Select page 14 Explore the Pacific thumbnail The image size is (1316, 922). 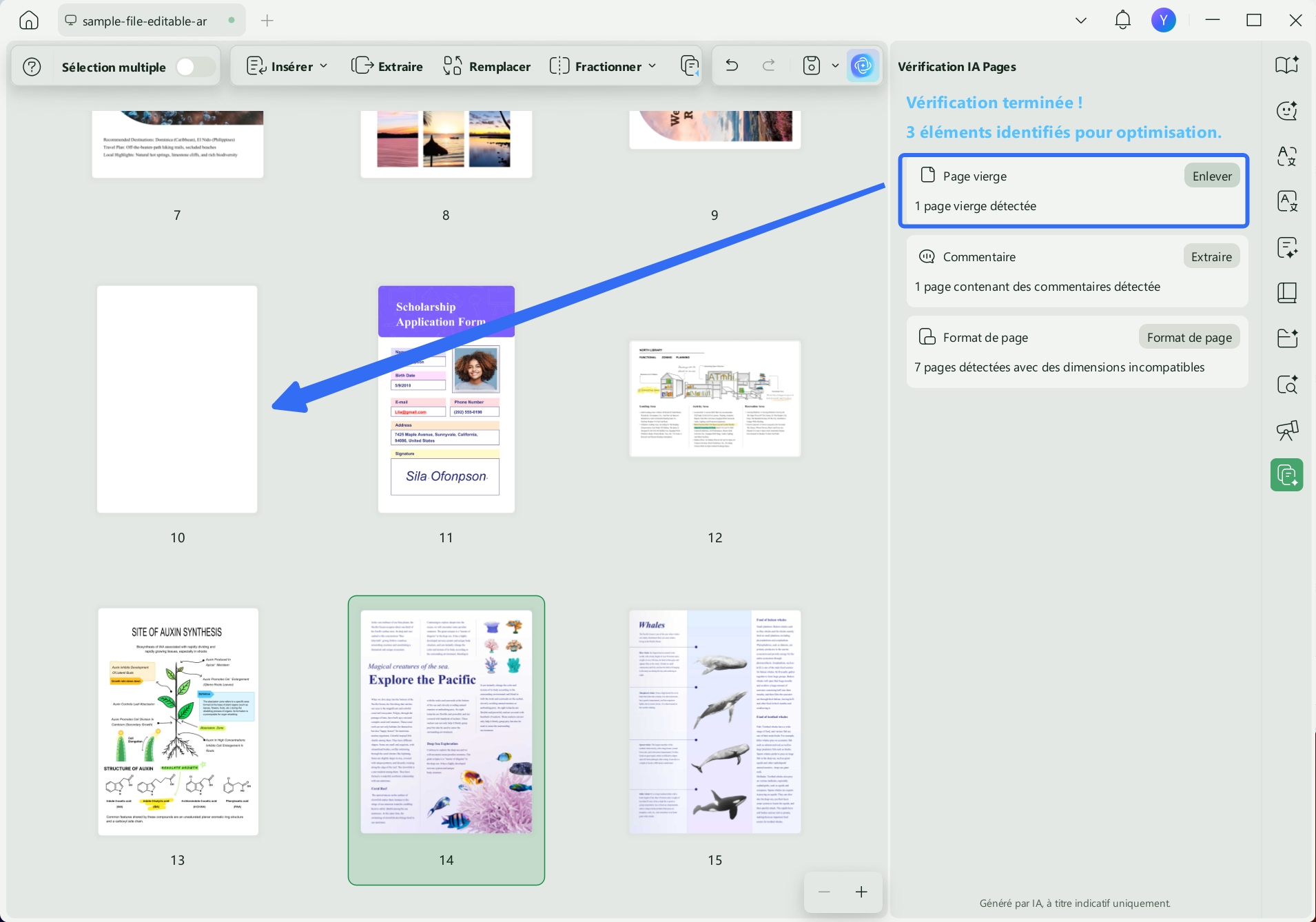tap(446, 721)
